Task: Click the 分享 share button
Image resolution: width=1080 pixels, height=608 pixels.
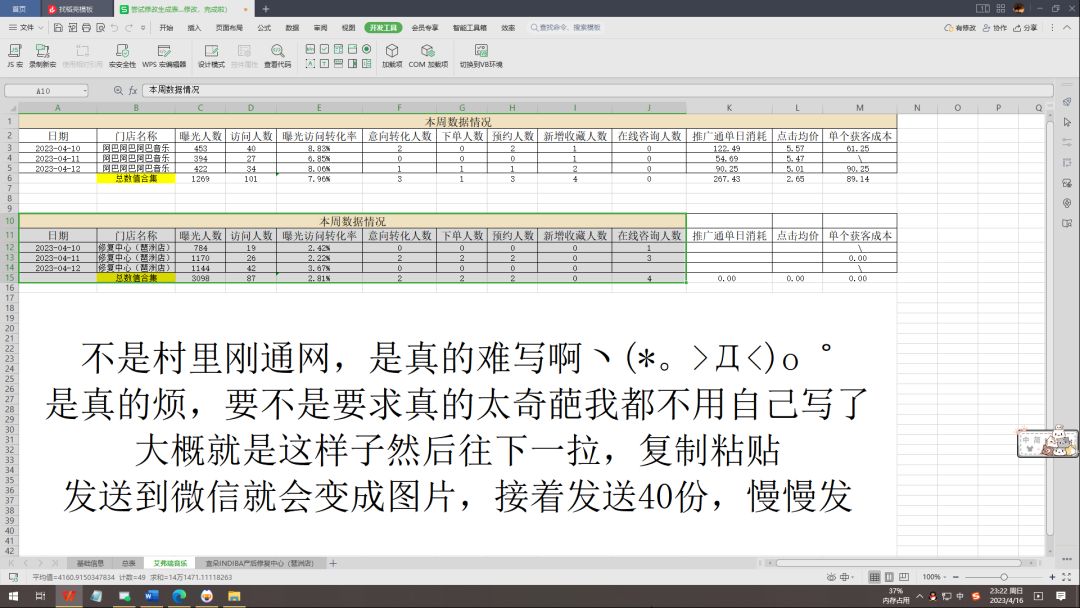Action: [1025, 28]
